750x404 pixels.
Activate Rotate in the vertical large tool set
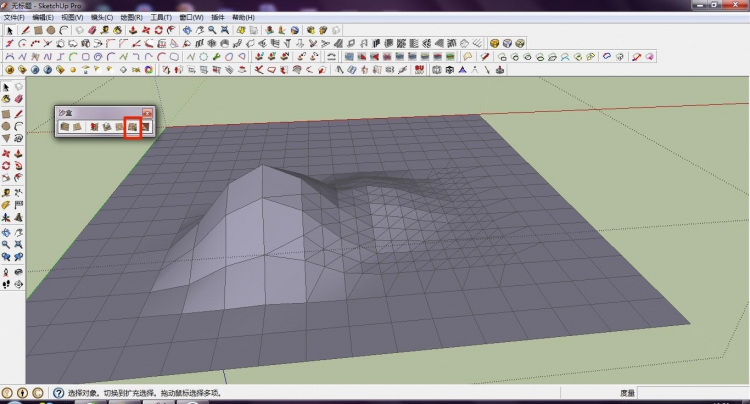click(6, 165)
